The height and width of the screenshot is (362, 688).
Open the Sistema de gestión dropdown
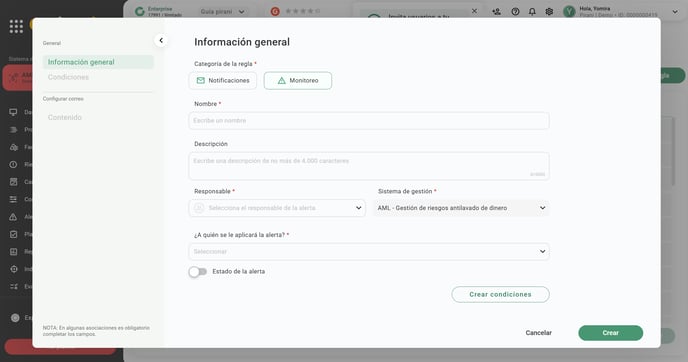point(461,208)
